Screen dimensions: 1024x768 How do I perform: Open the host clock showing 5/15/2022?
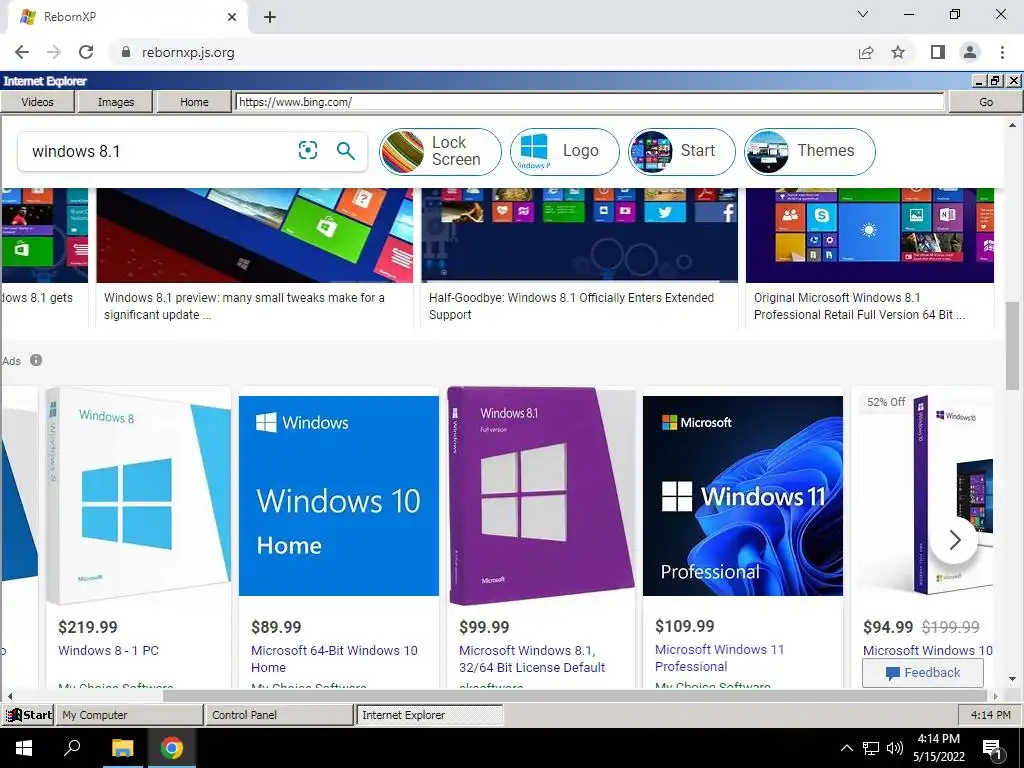(x=938, y=748)
